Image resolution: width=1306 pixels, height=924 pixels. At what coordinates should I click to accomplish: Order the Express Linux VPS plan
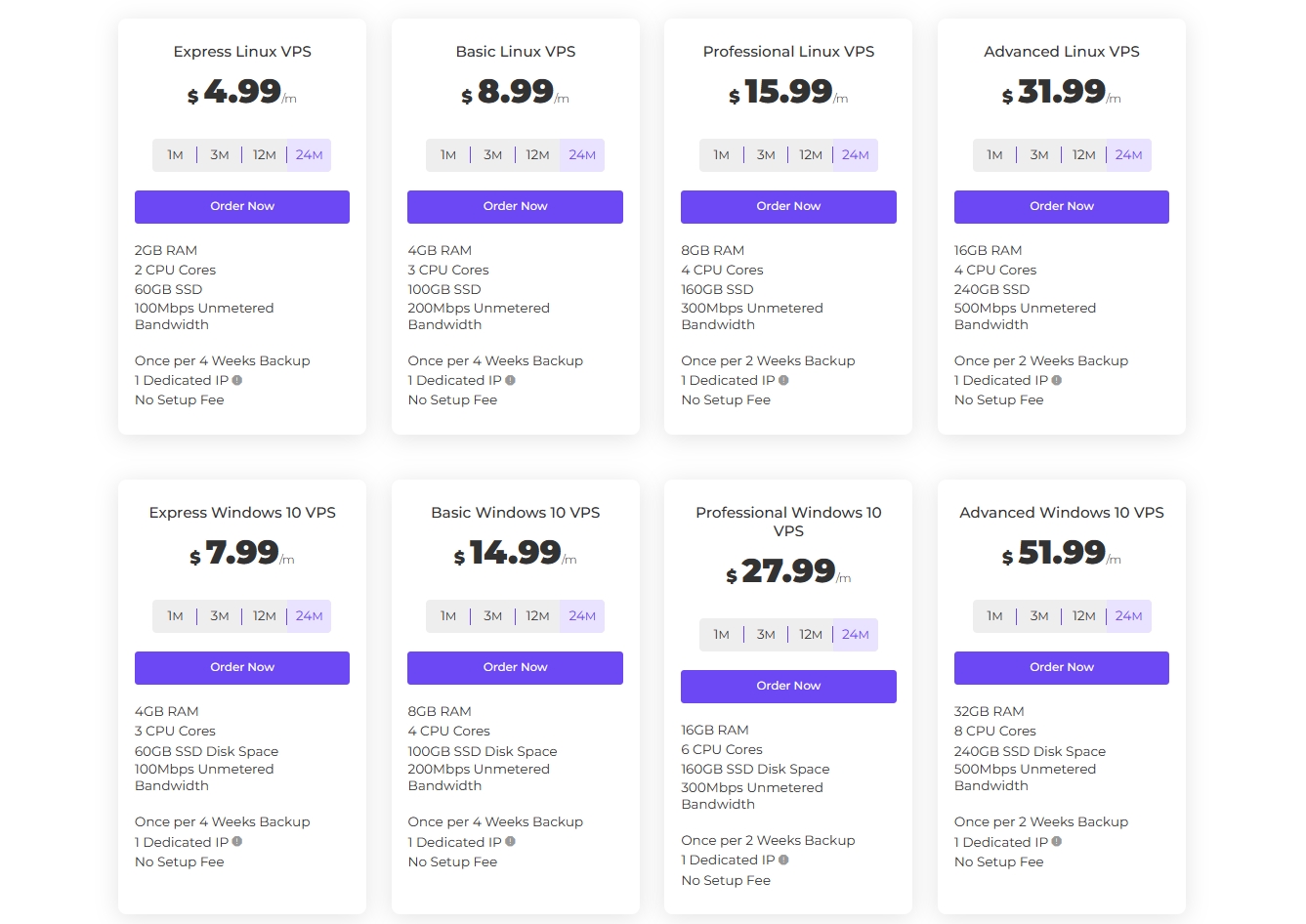(x=242, y=207)
